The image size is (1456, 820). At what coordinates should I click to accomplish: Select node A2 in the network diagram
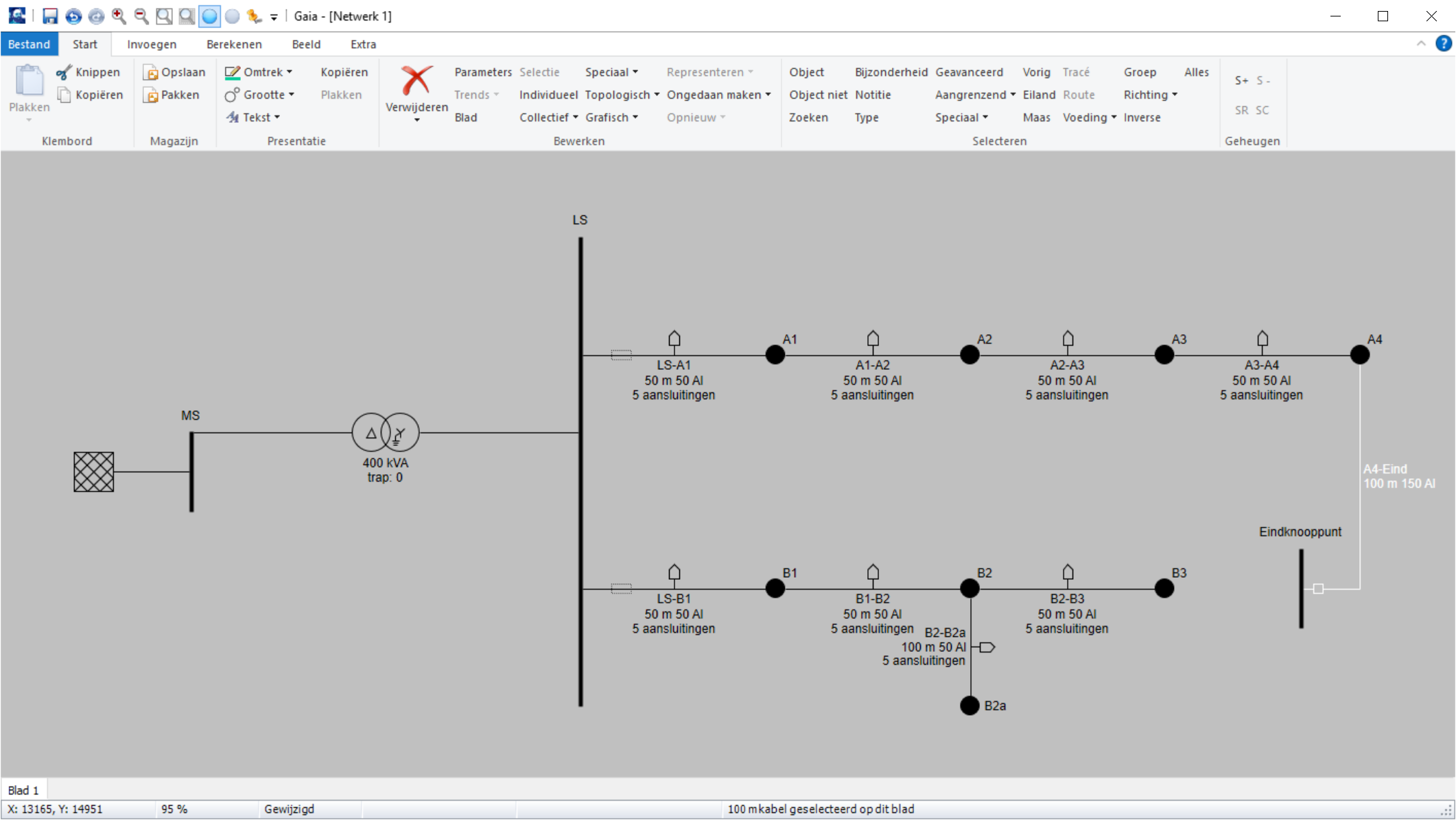(x=970, y=355)
